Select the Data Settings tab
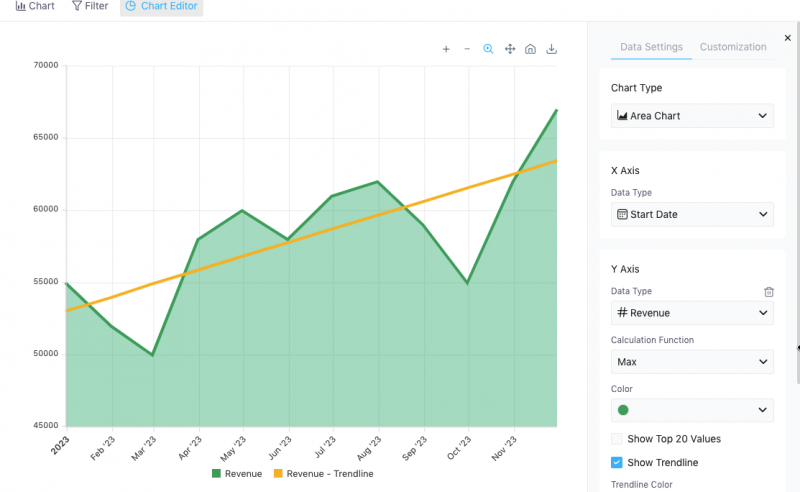This screenshot has width=800, height=492. pyautogui.click(x=651, y=47)
